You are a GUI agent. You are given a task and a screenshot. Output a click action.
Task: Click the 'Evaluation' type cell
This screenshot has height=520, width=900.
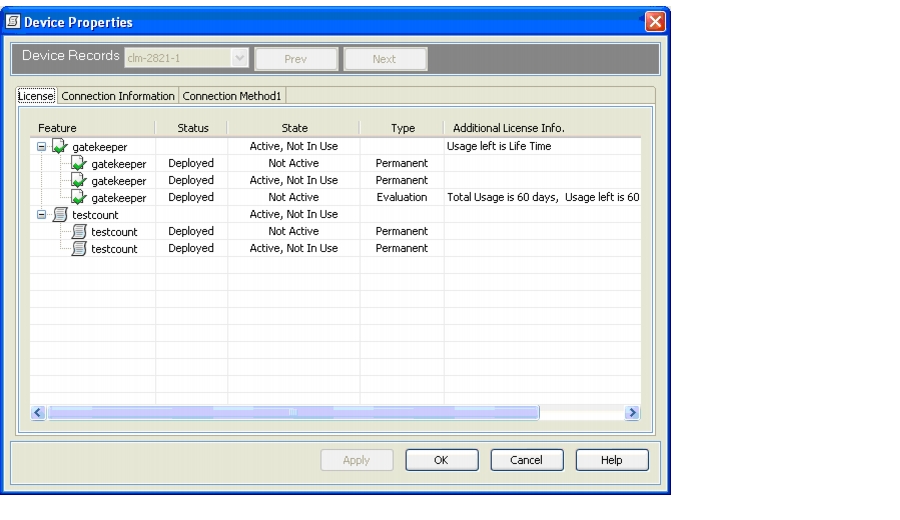coord(402,197)
